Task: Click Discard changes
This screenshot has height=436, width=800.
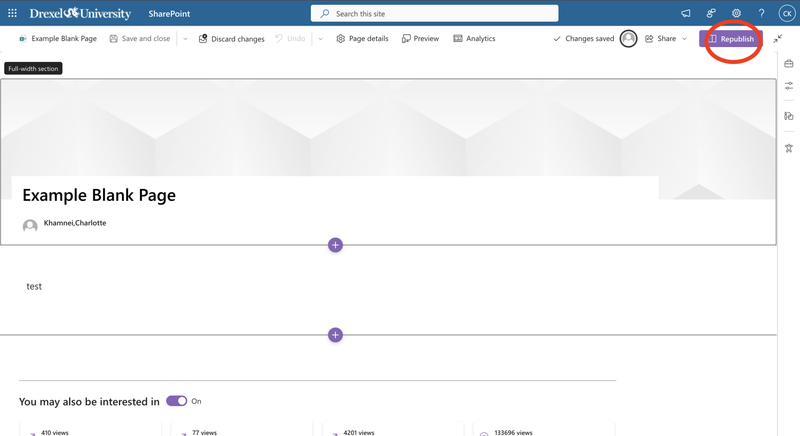Action: tap(232, 39)
